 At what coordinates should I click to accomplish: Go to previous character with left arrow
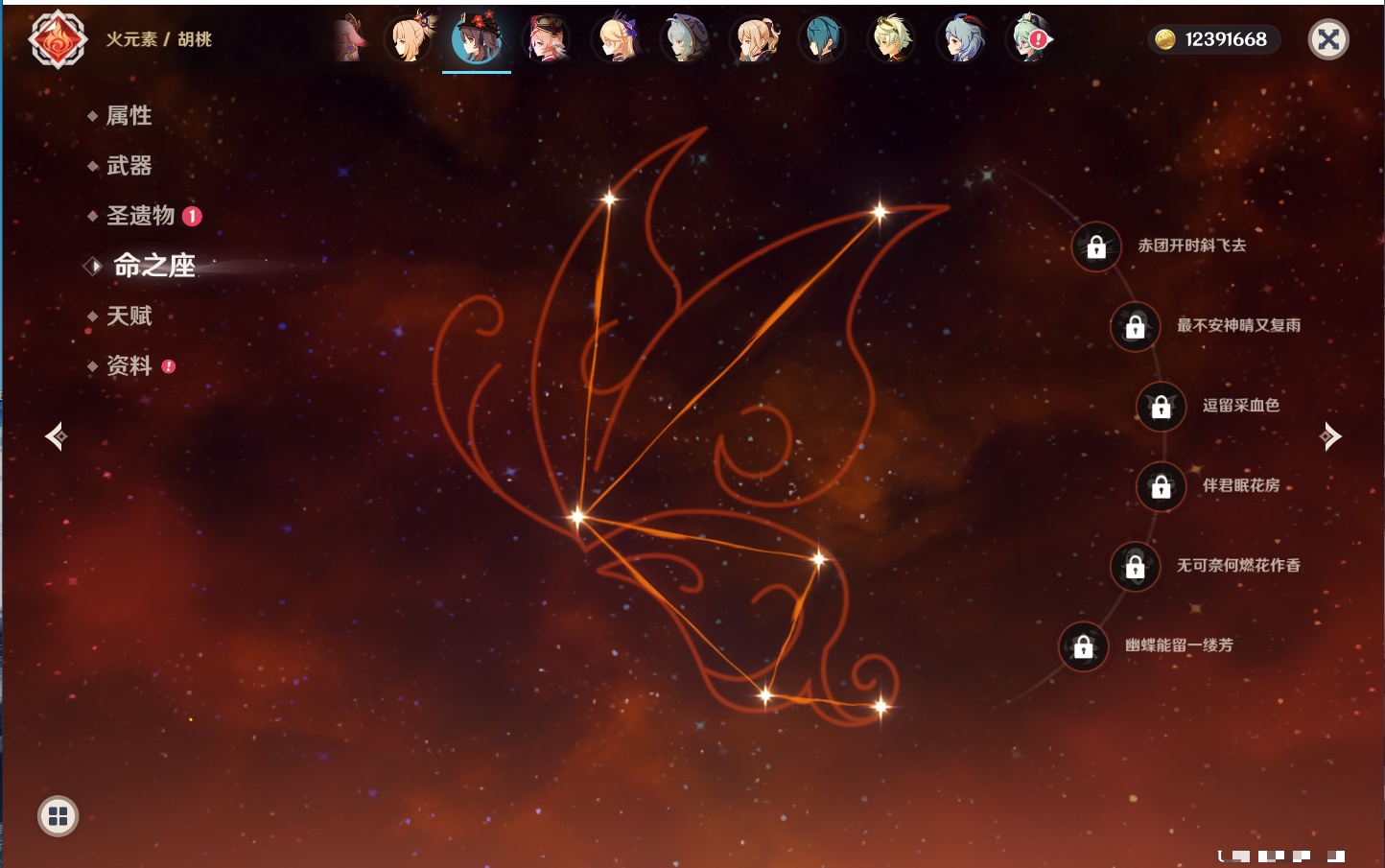click(x=56, y=436)
